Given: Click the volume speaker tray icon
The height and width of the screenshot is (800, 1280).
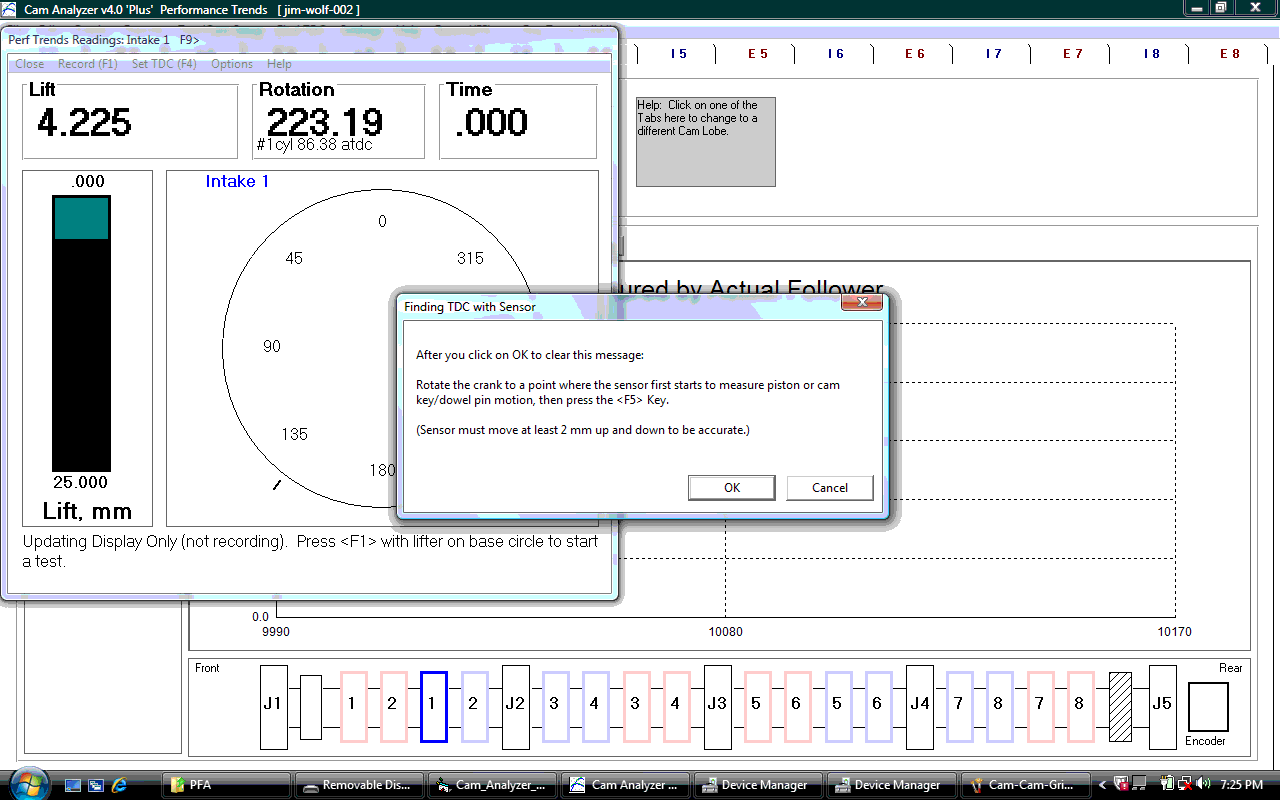Looking at the screenshot, I should [x=1202, y=784].
